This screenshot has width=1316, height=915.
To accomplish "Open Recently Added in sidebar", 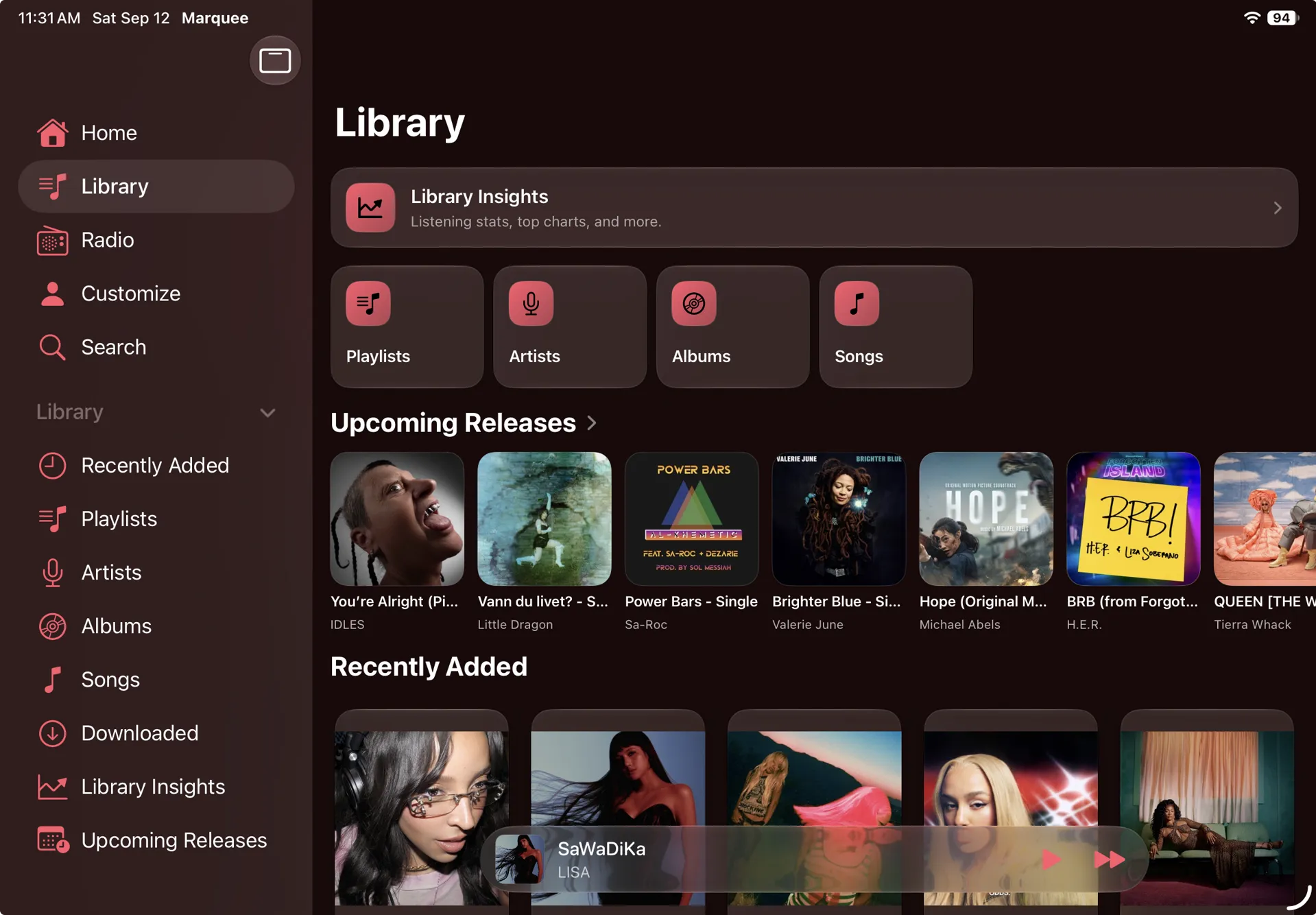I will (x=156, y=466).
